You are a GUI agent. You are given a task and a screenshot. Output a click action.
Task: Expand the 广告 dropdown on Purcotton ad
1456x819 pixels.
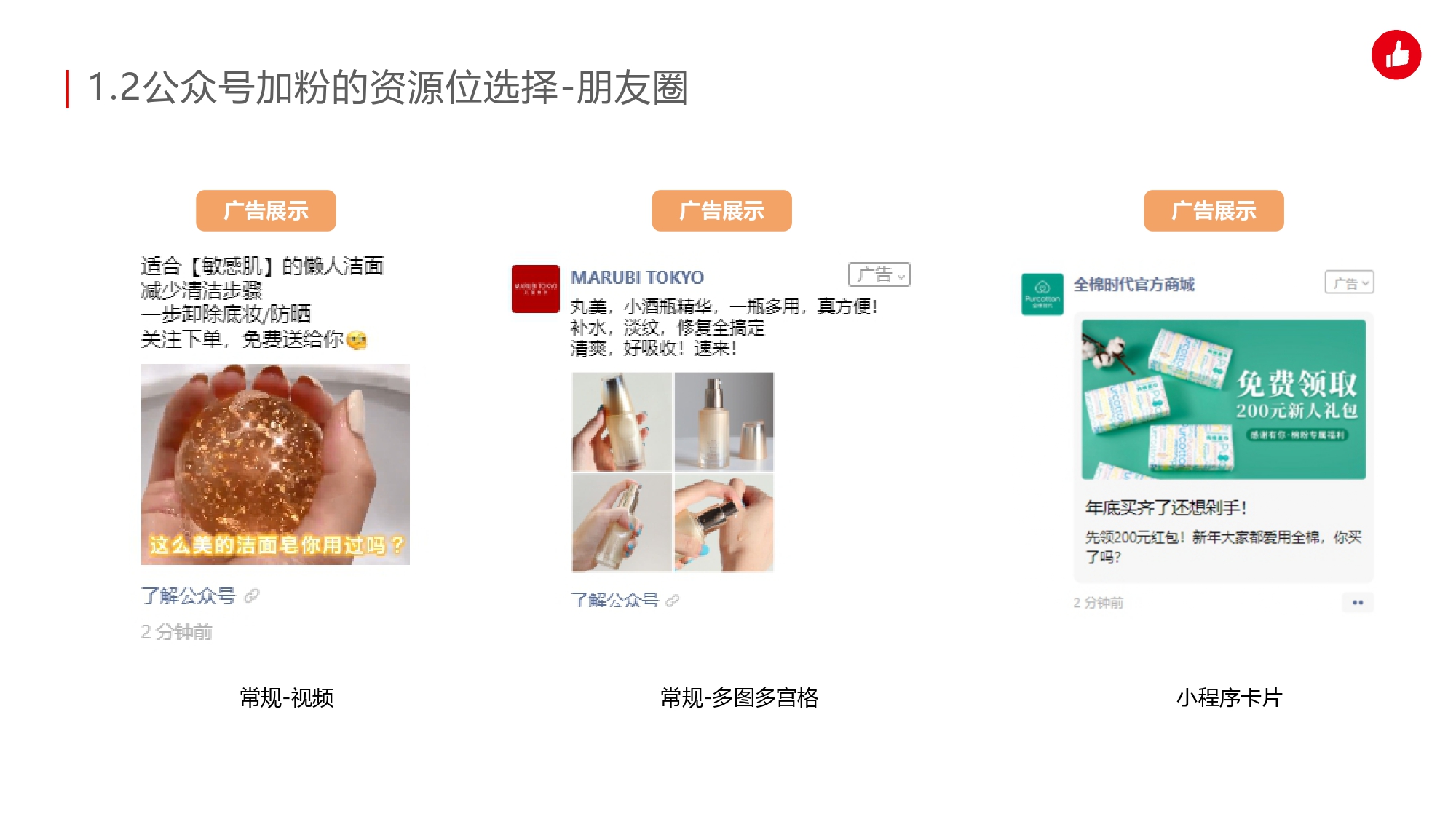tap(1349, 282)
